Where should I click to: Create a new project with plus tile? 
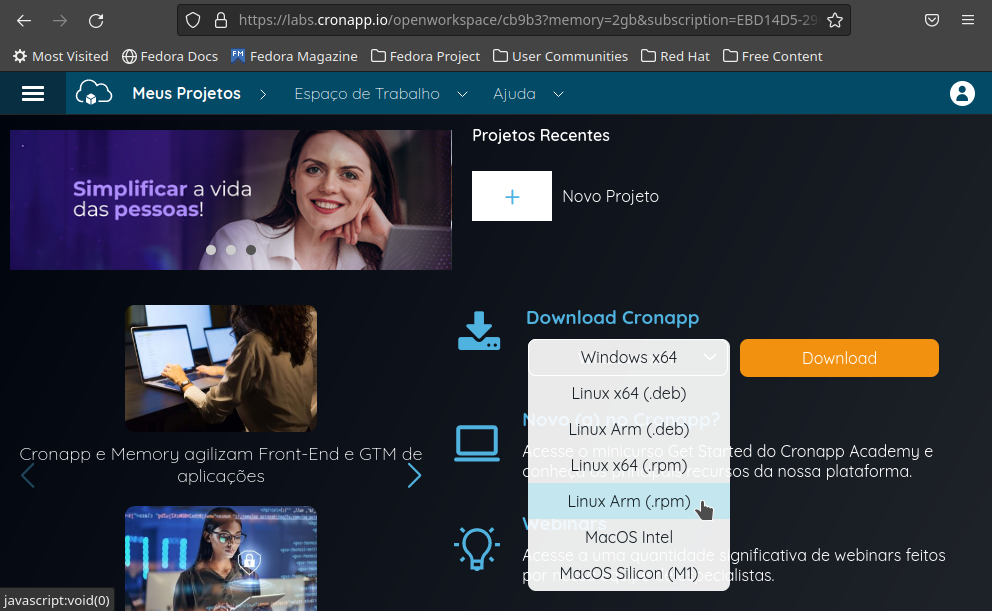[x=512, y=196]
